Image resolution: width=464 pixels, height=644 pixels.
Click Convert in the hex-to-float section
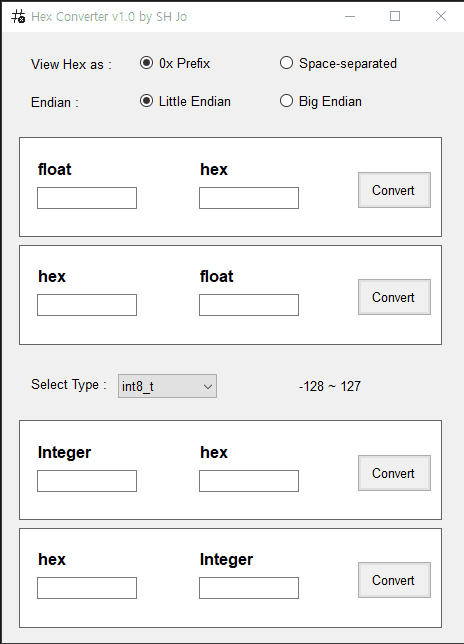pyautogui.click(x=394, y=297)
